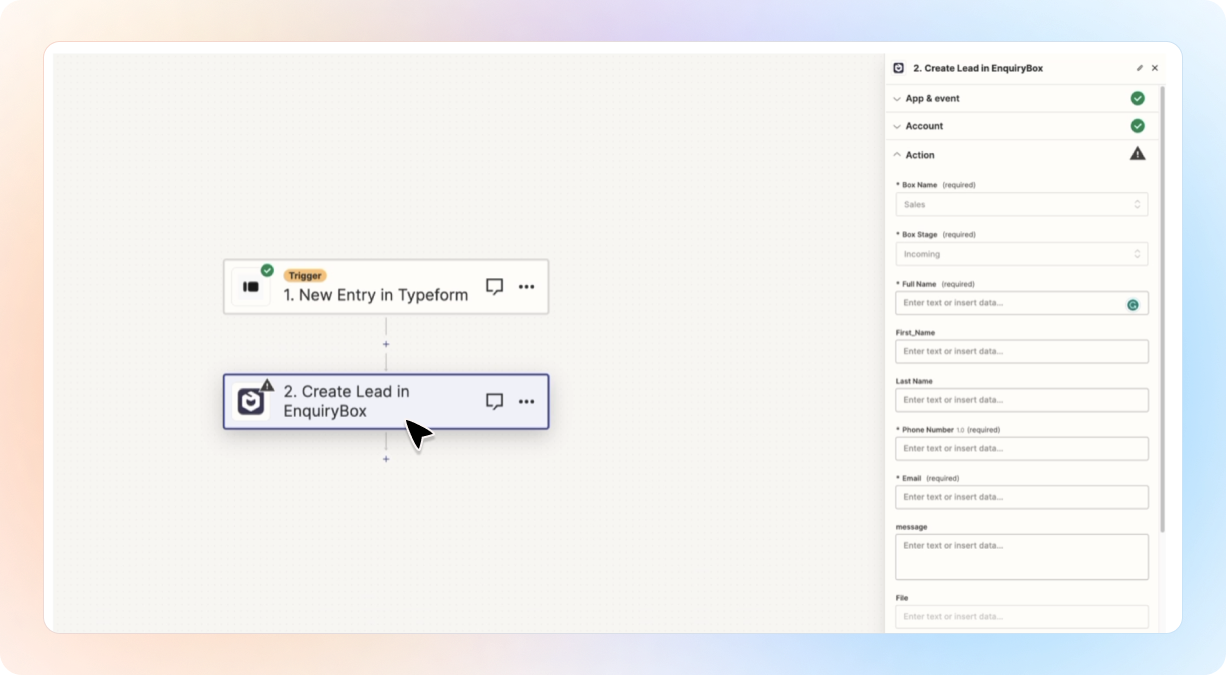This screenshot has height=675, width=1226.
Task: Click the pencil rename icon in panel header
Action: [1140, 68]
